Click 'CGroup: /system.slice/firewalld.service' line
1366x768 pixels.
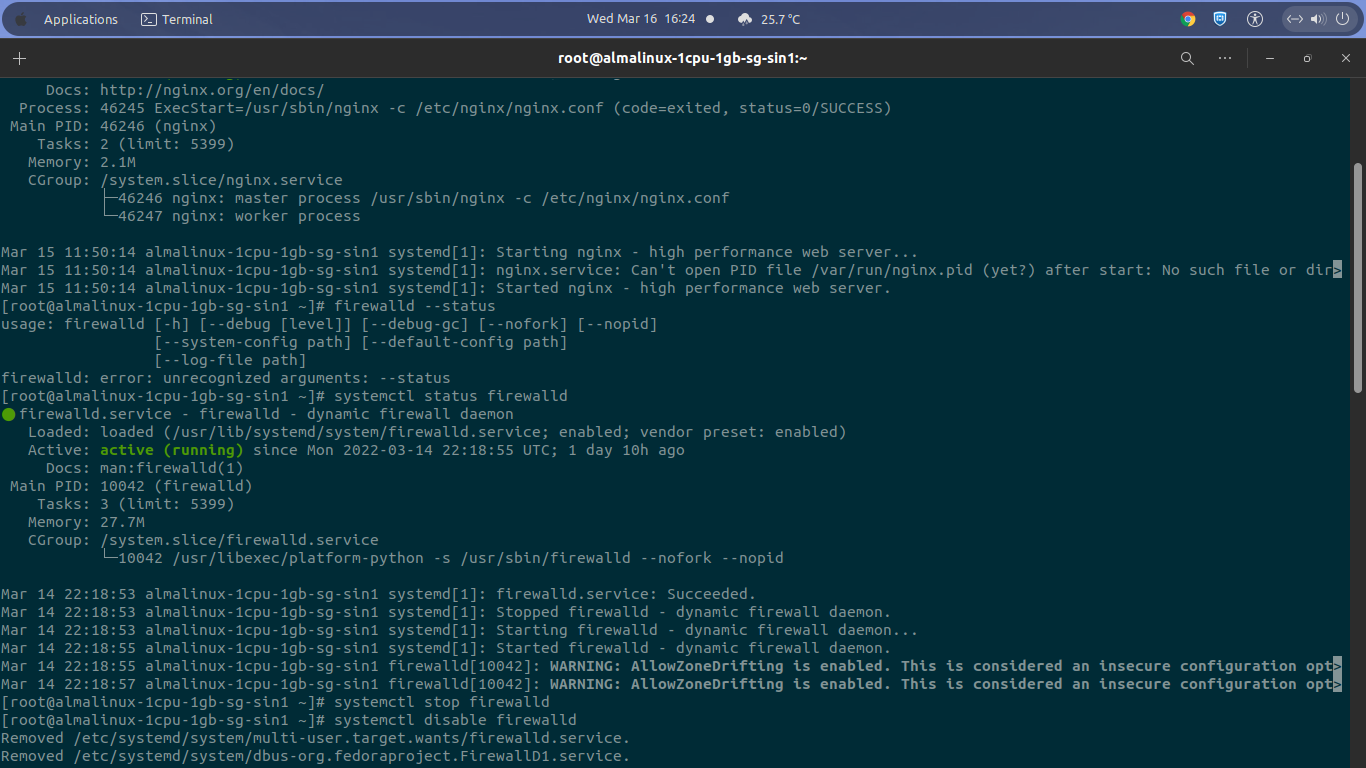(203, 540)
